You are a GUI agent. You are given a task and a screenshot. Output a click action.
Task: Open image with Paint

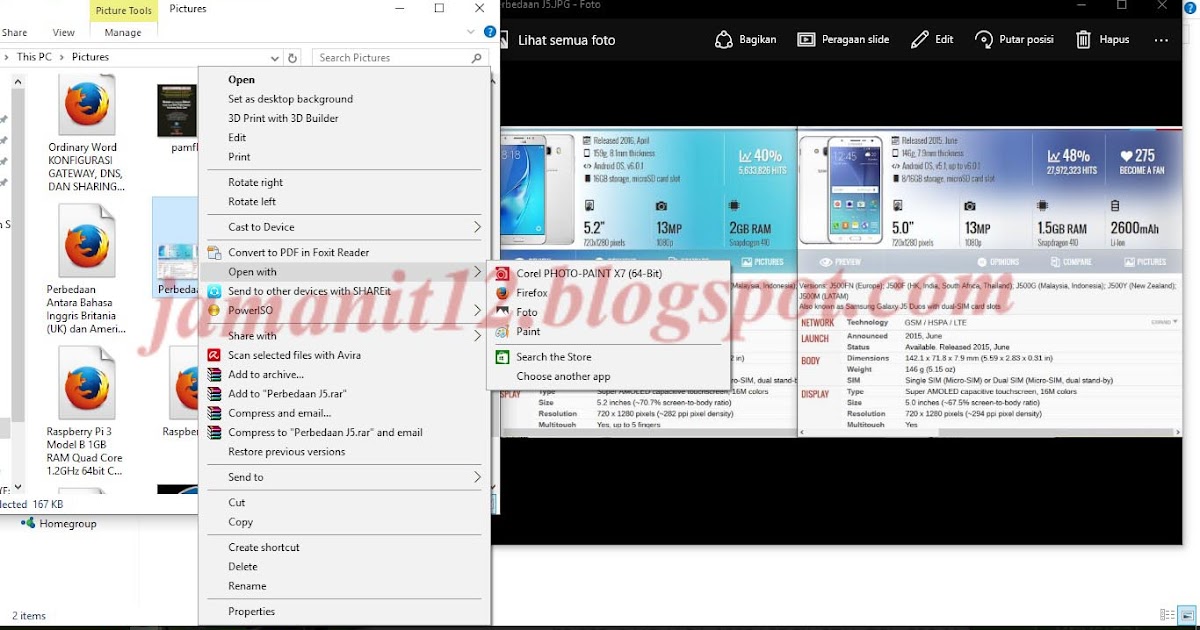point(528,331)
